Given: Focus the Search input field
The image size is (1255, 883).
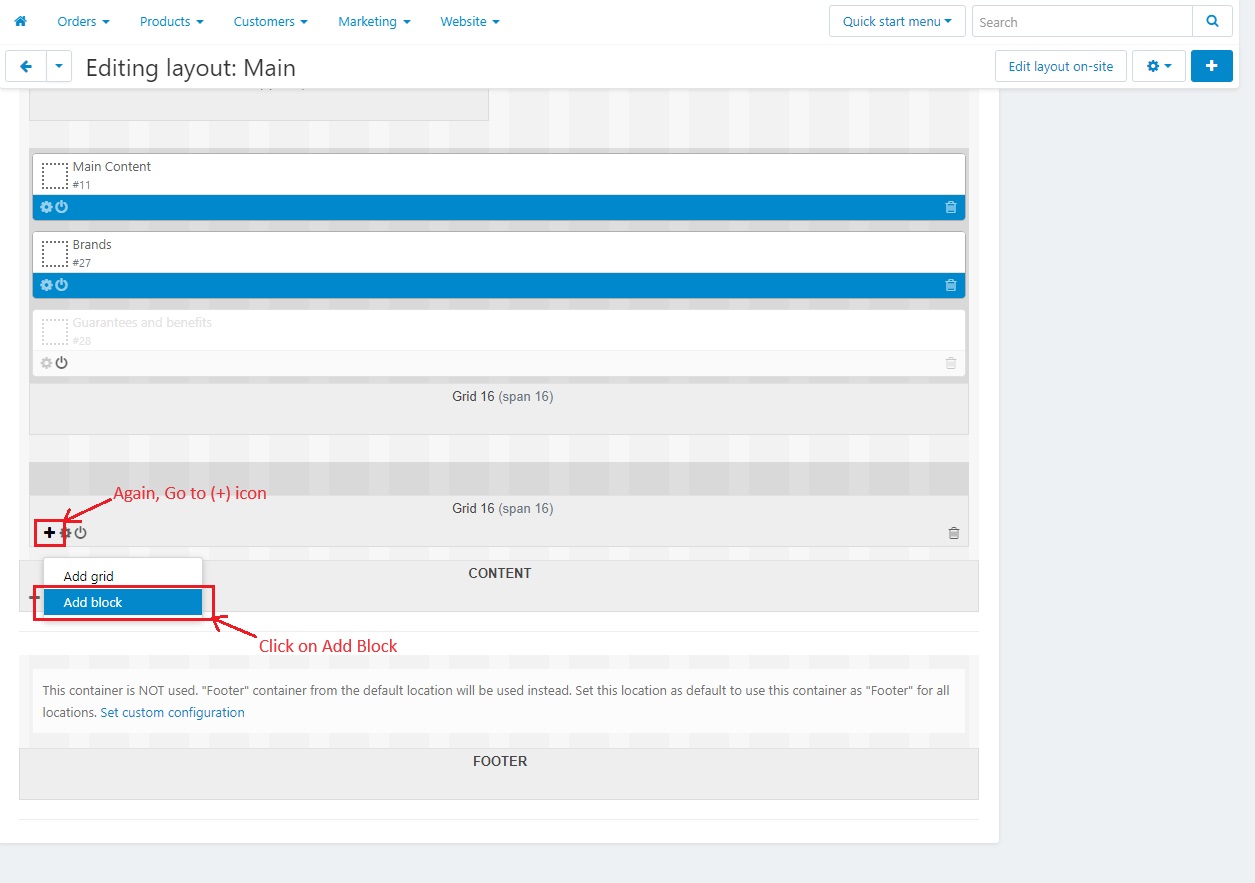Looking at the screenshot, I should (1082, 21).
